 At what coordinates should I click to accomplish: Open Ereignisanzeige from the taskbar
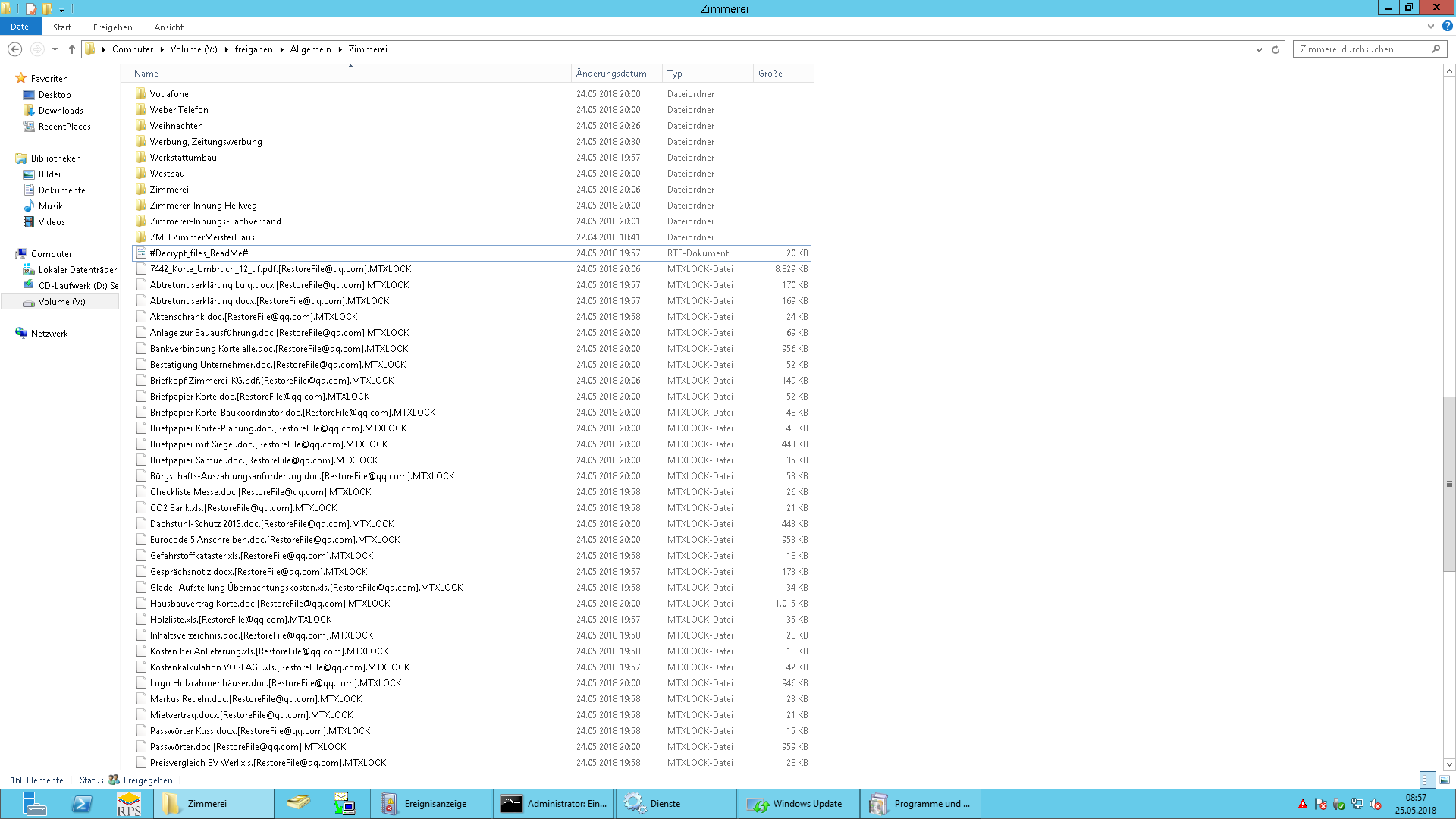431,804
